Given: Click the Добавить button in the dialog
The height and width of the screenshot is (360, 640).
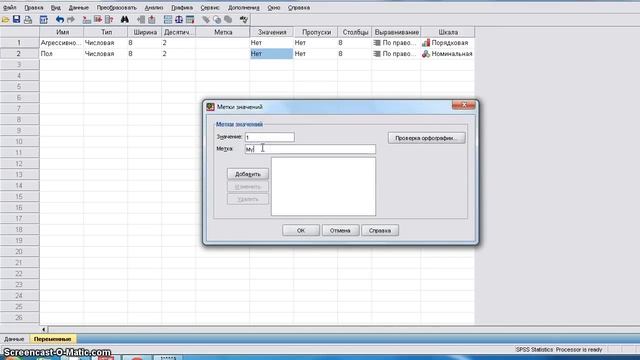Looking at the screenshot, I should point(248,174).
